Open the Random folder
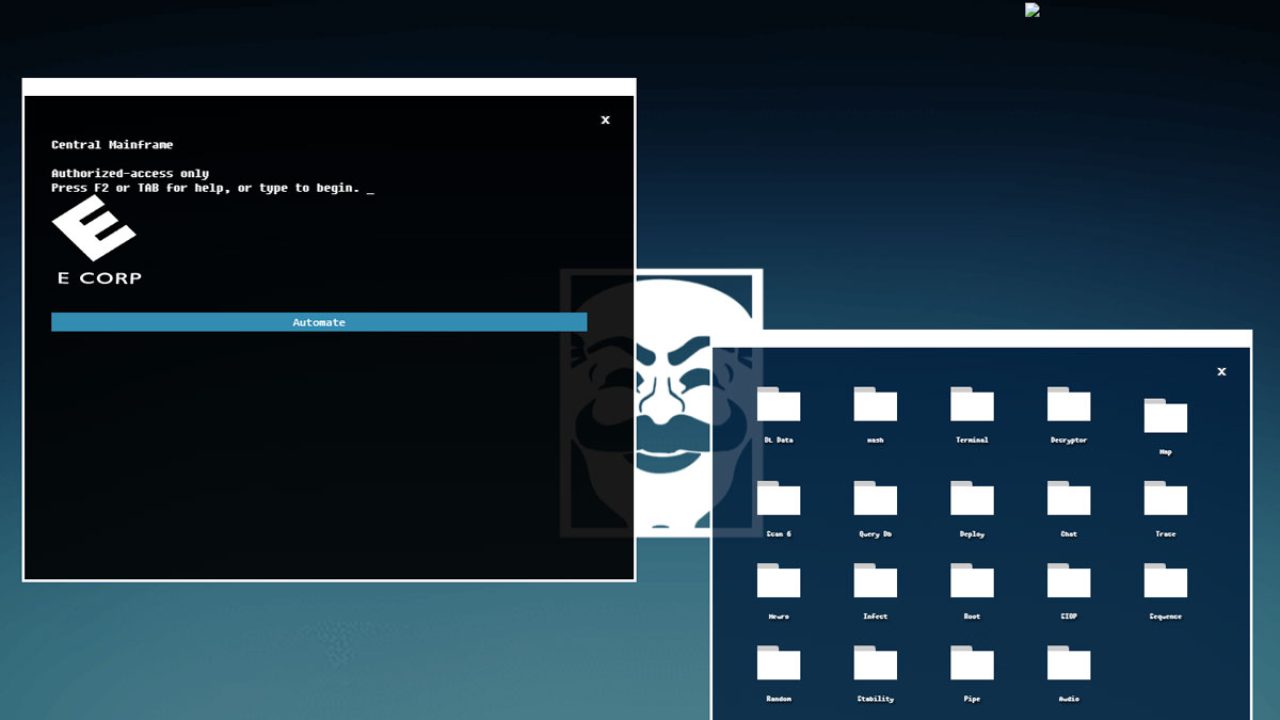Image resolution: width=1280 pixels, height=720 pixels. [778, 662]
